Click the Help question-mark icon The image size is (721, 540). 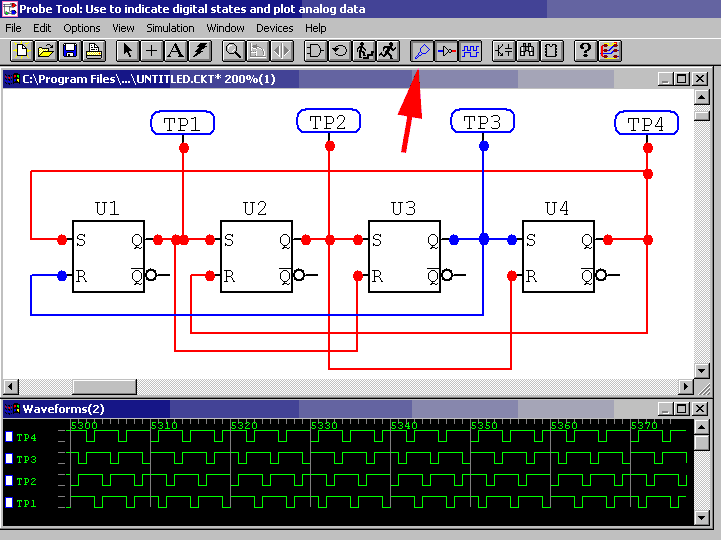click(x=585, y=51)
